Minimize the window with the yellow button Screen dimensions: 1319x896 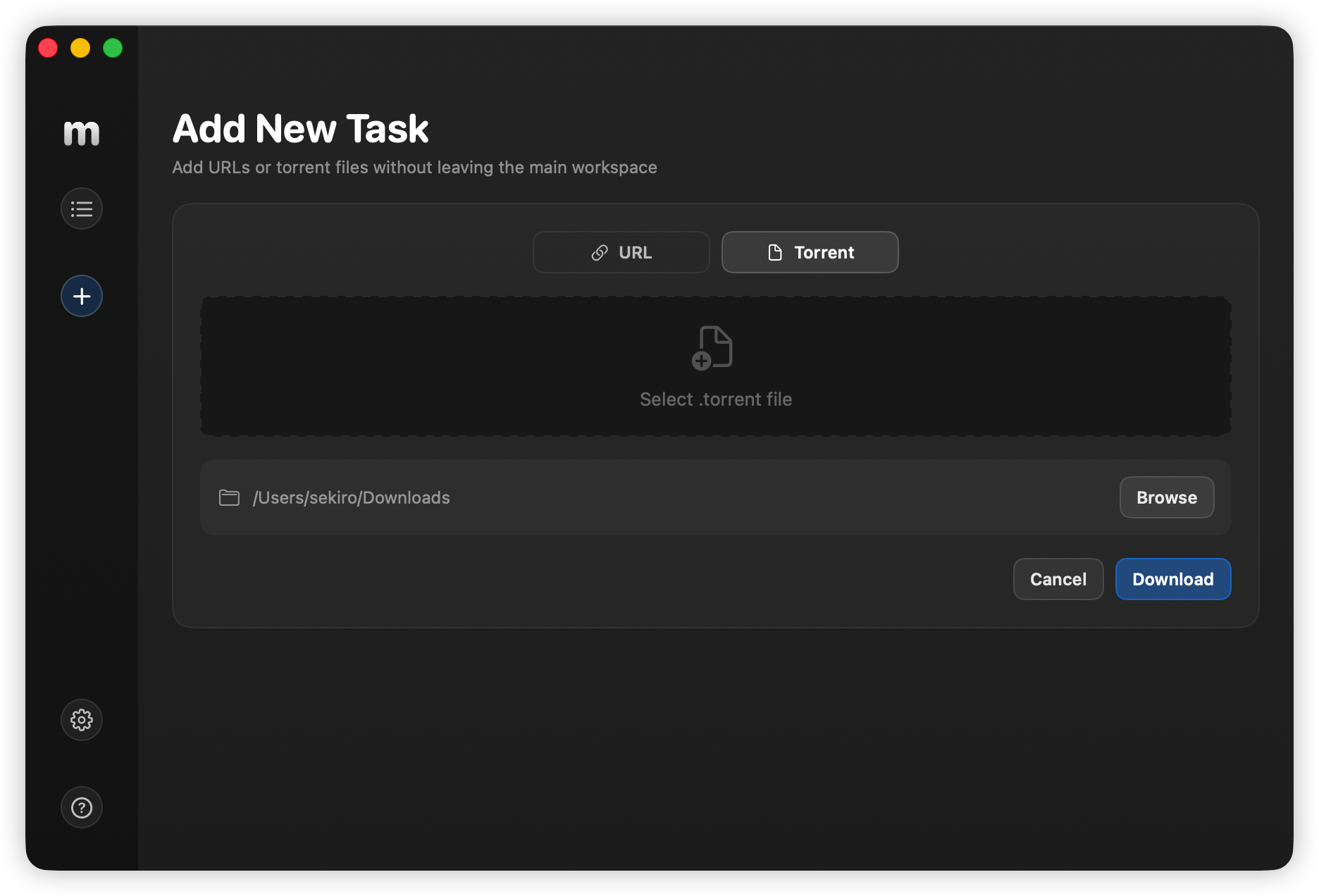(80, 48)
